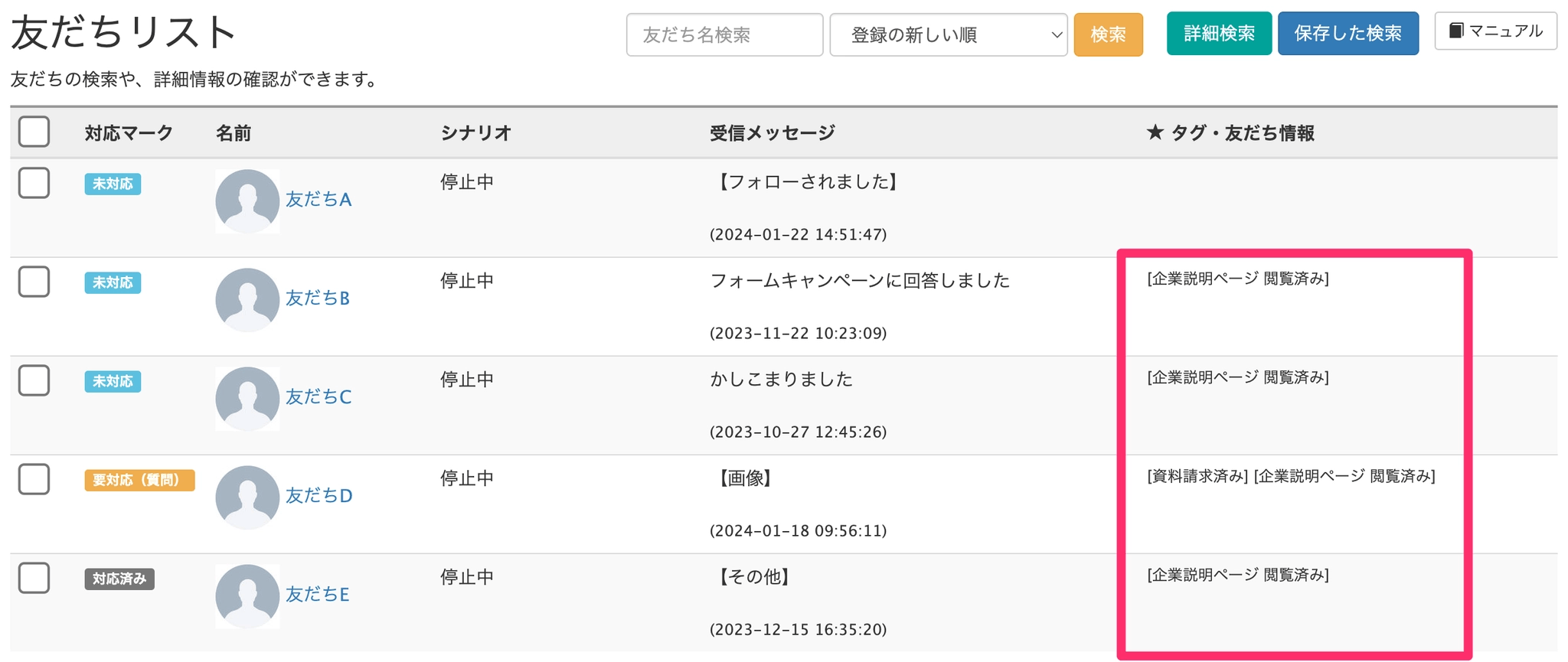
Task: Click the avatar icon for 友だちB
Action: click(247, 299)
